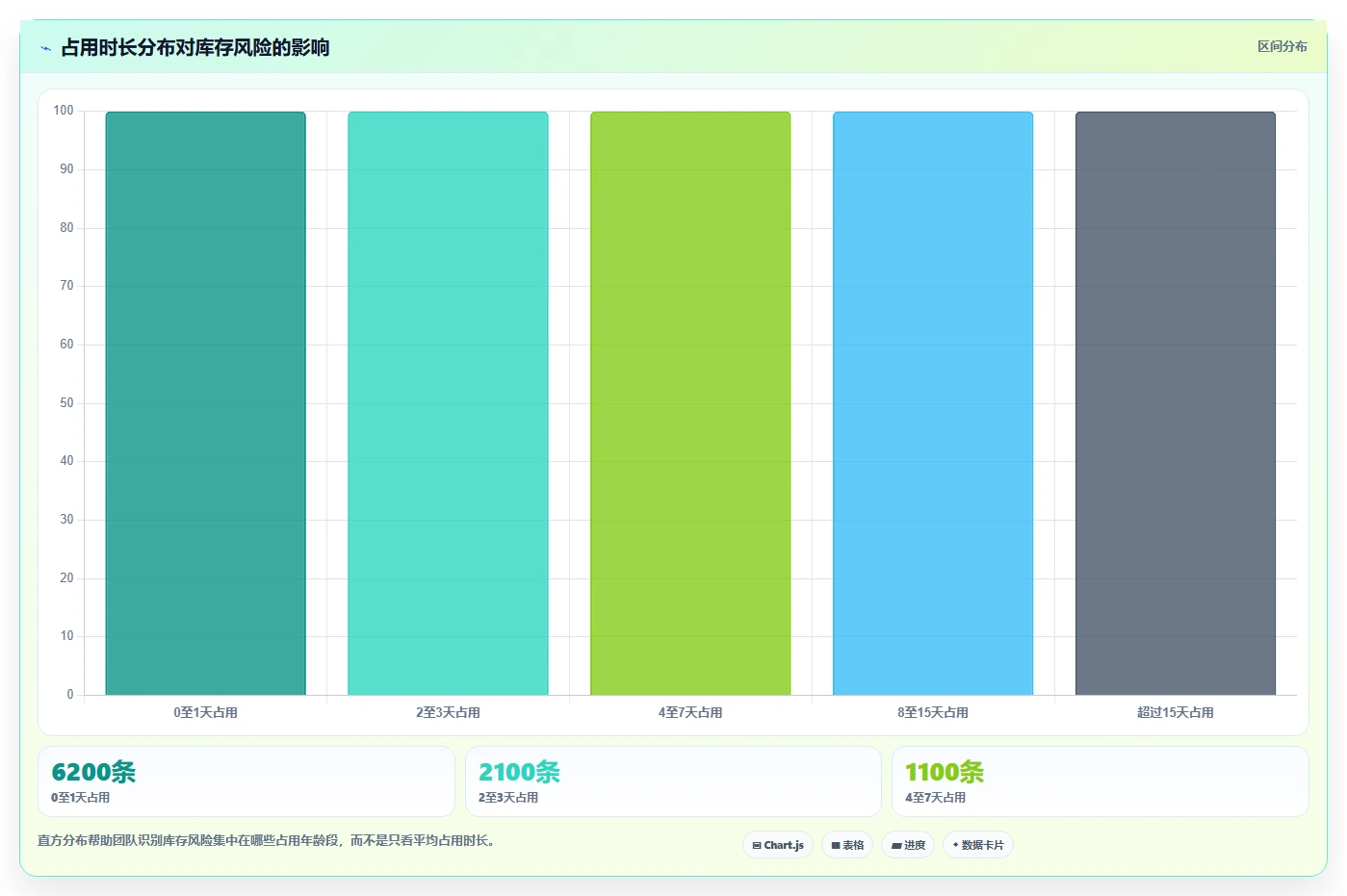This screenshot has width=1347, height=896.
Task: Click y-axis value 50
Action: (66, 402)
